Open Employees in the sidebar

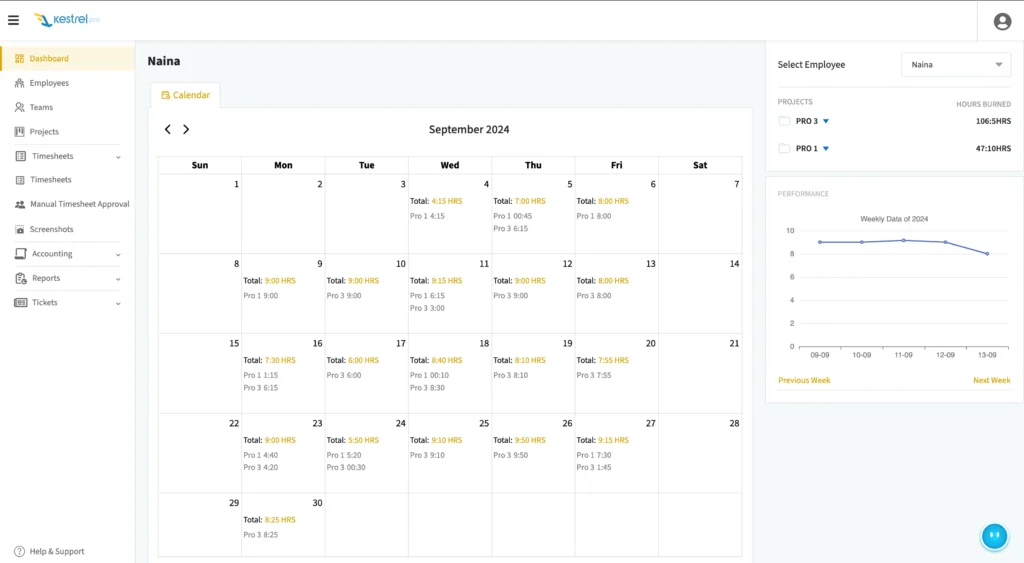(49, 83)
